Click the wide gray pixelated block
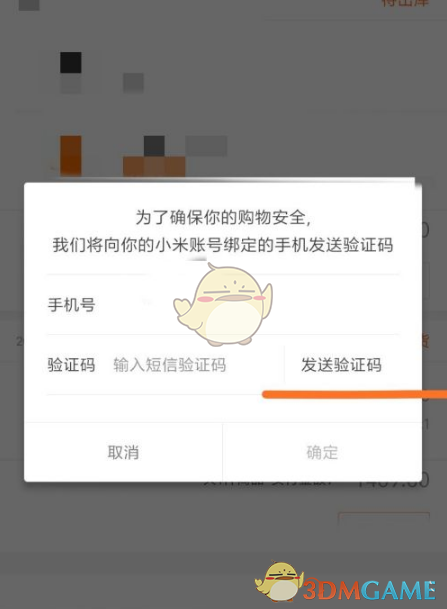The image size is (447, 609). point(206,146)
